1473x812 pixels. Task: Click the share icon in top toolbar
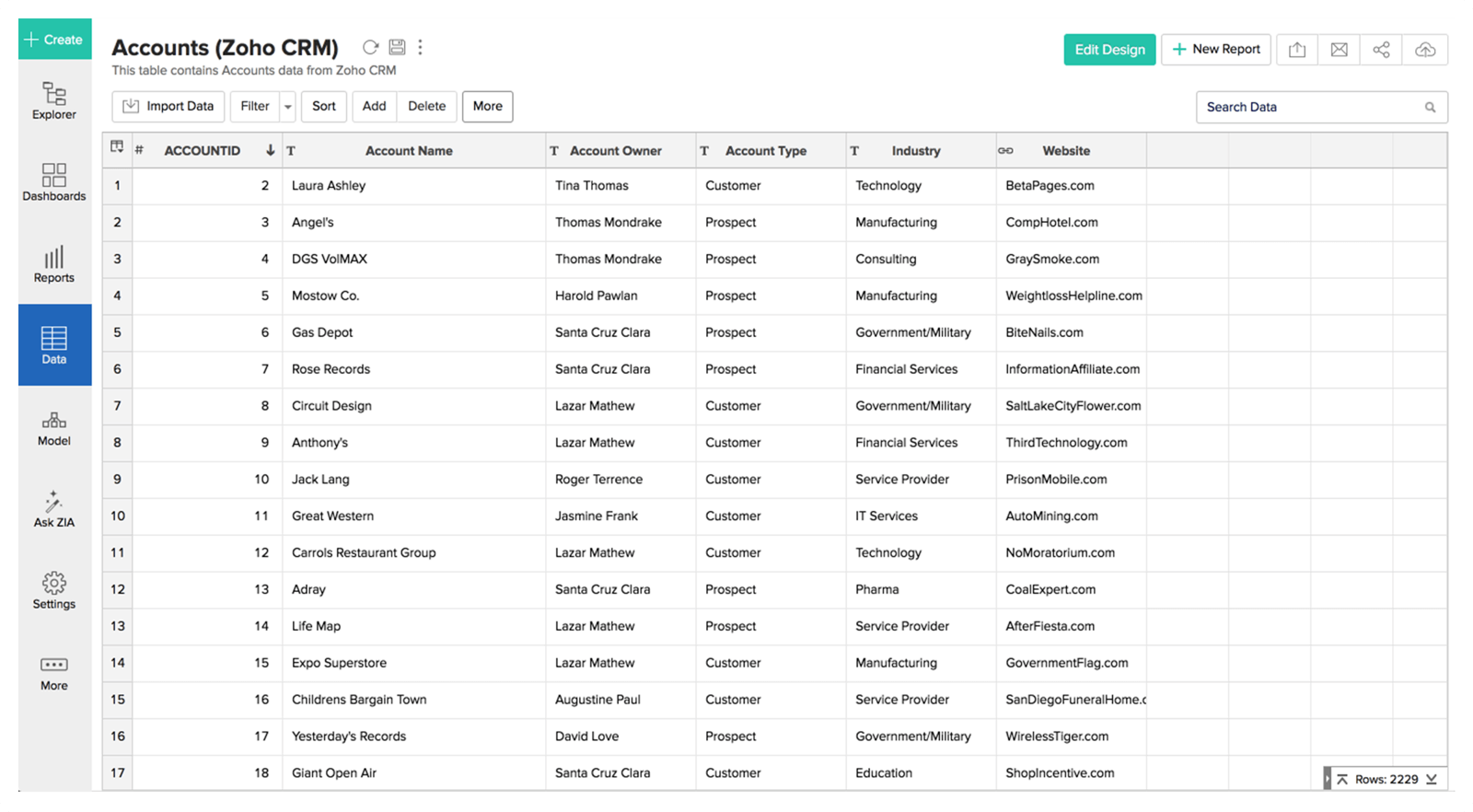click(x=1382, y=50)
